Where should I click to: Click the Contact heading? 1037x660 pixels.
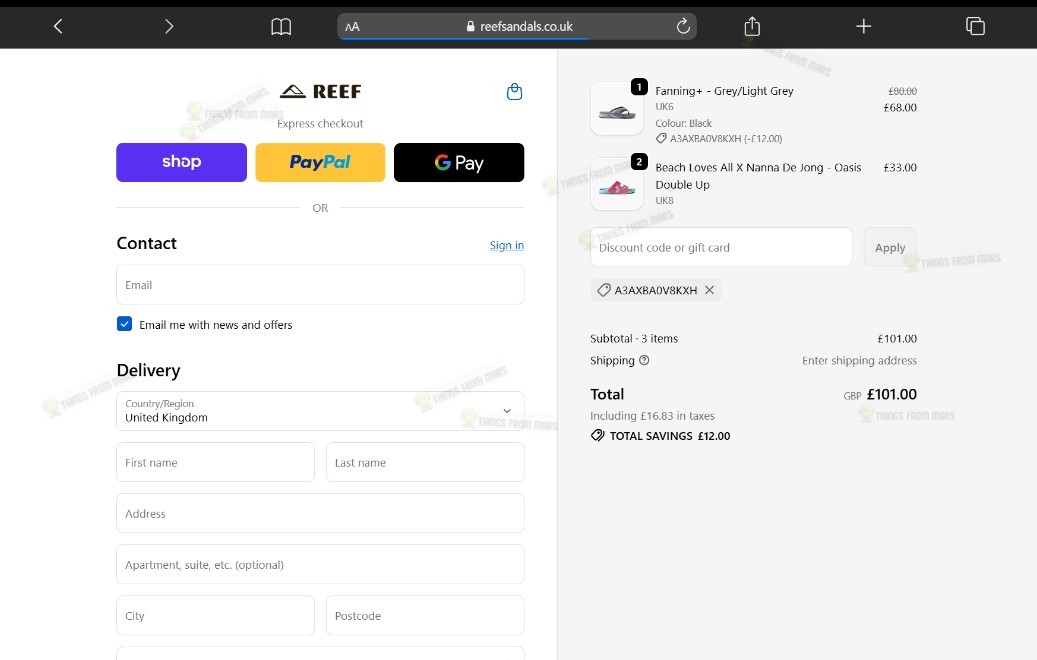click(146, 243)
